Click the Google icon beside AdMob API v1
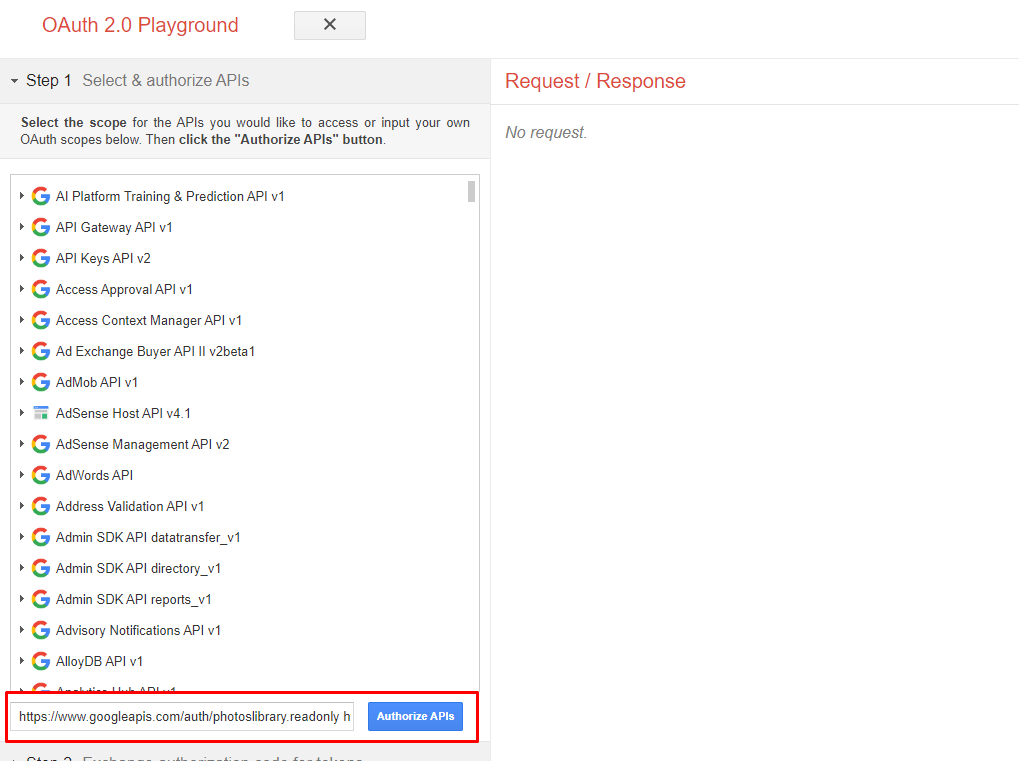Screen dimensions: 1019x761 click(x=40, y=381)
